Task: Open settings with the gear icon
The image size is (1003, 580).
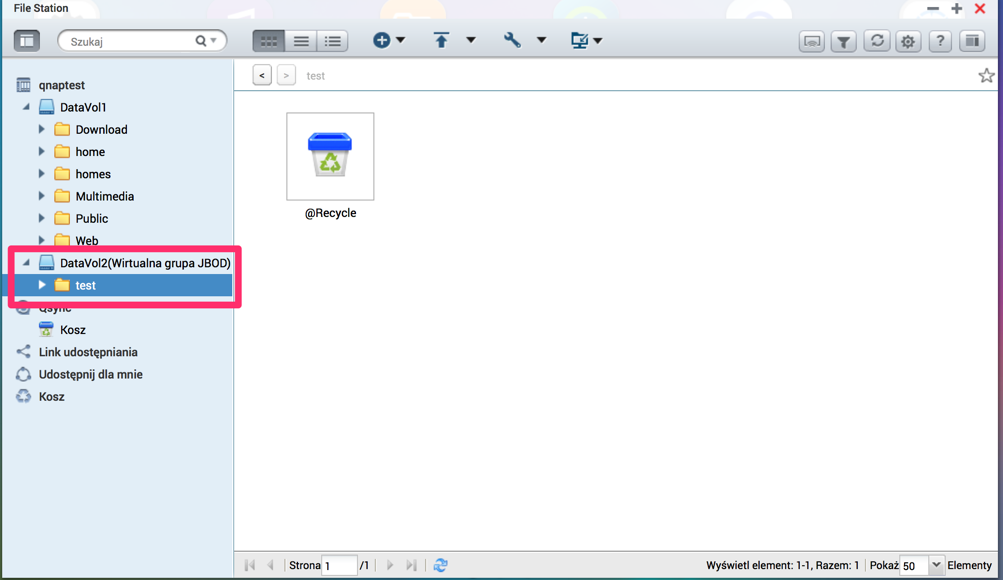Action: point(908,41)
